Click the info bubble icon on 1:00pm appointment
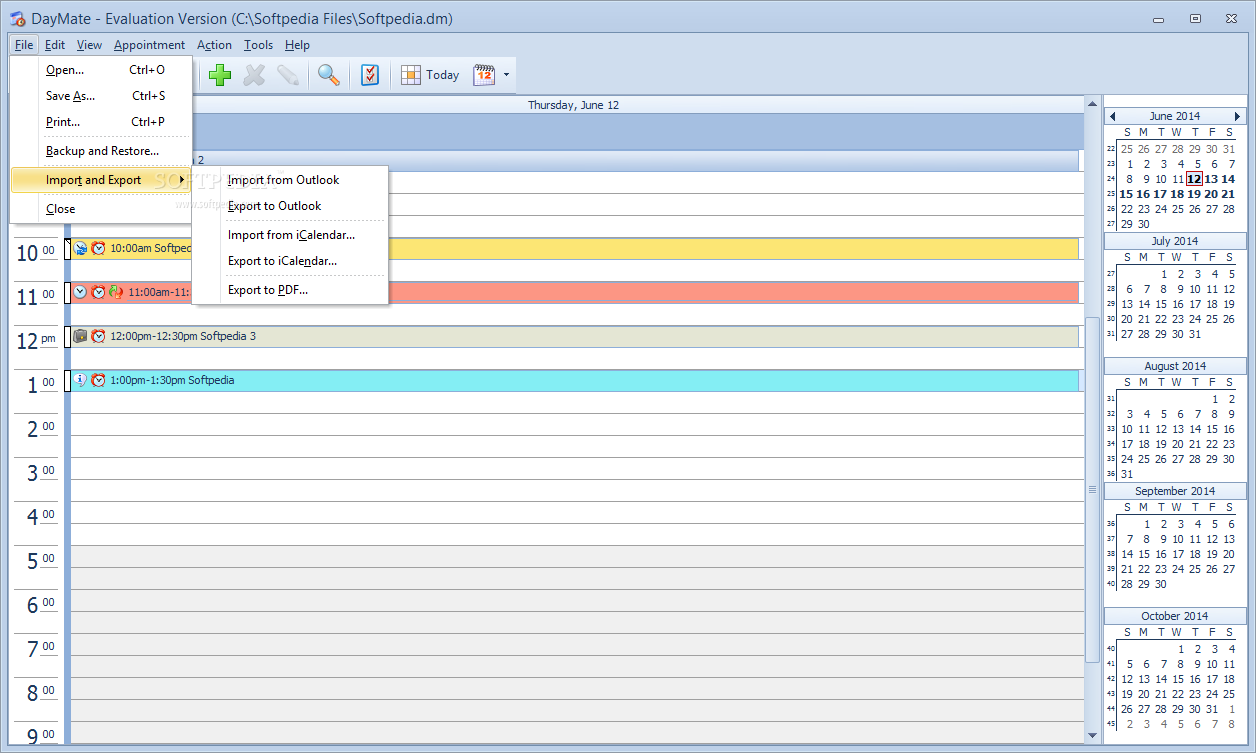This screenshot has width=1256, height=753. (x=81, y=380)
